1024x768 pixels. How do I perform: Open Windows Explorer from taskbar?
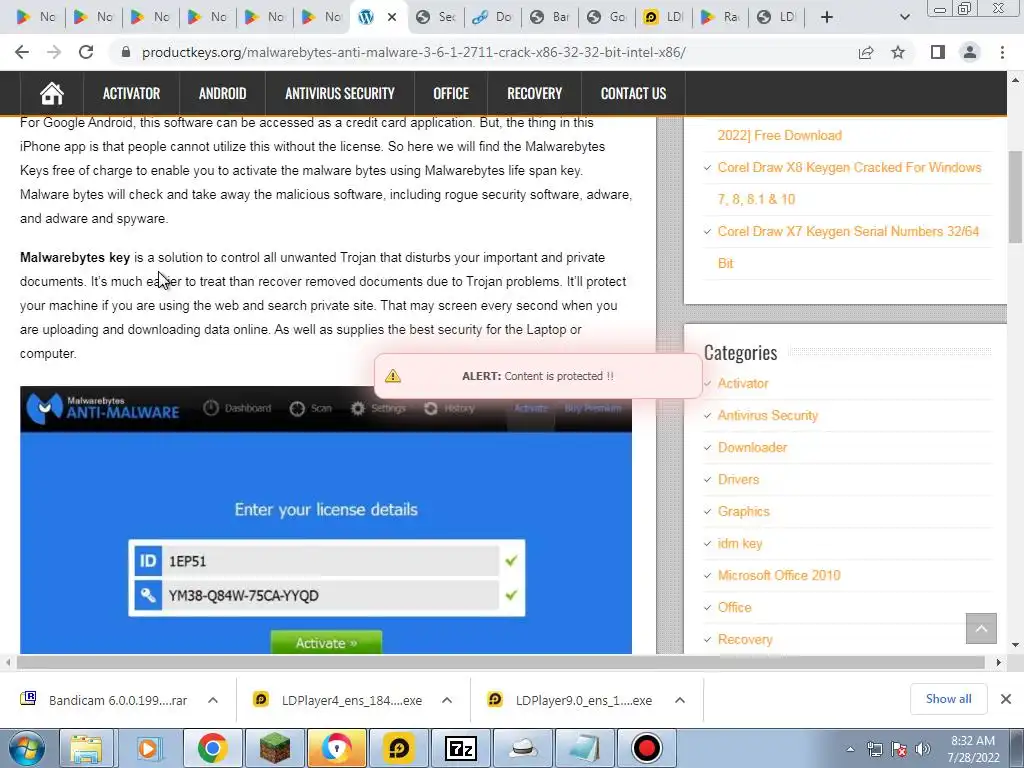[x=86, y=748]
